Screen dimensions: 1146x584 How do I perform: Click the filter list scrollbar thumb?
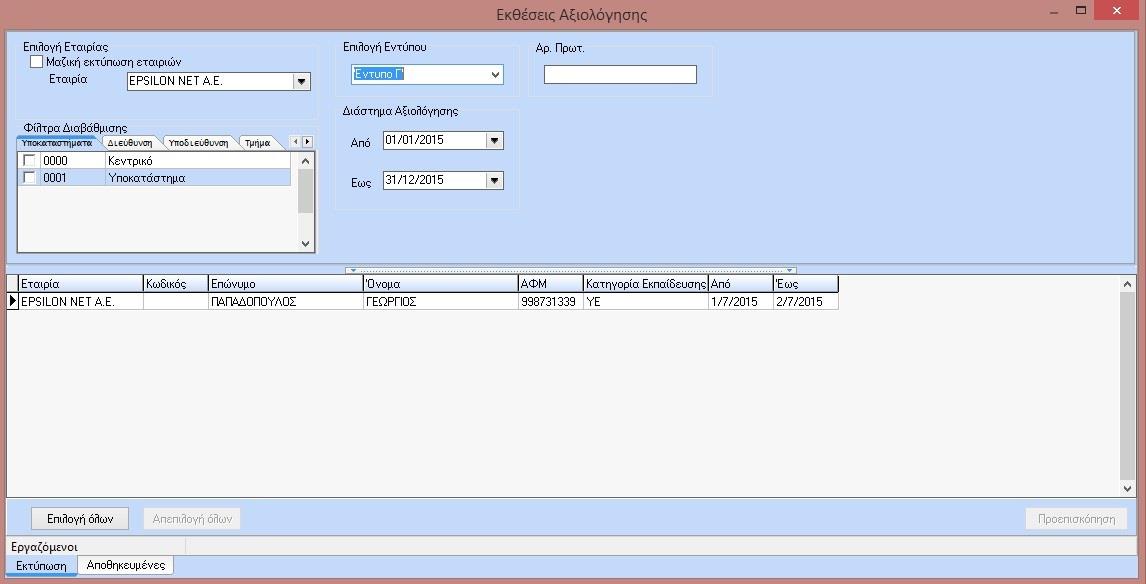coord(306,191)
